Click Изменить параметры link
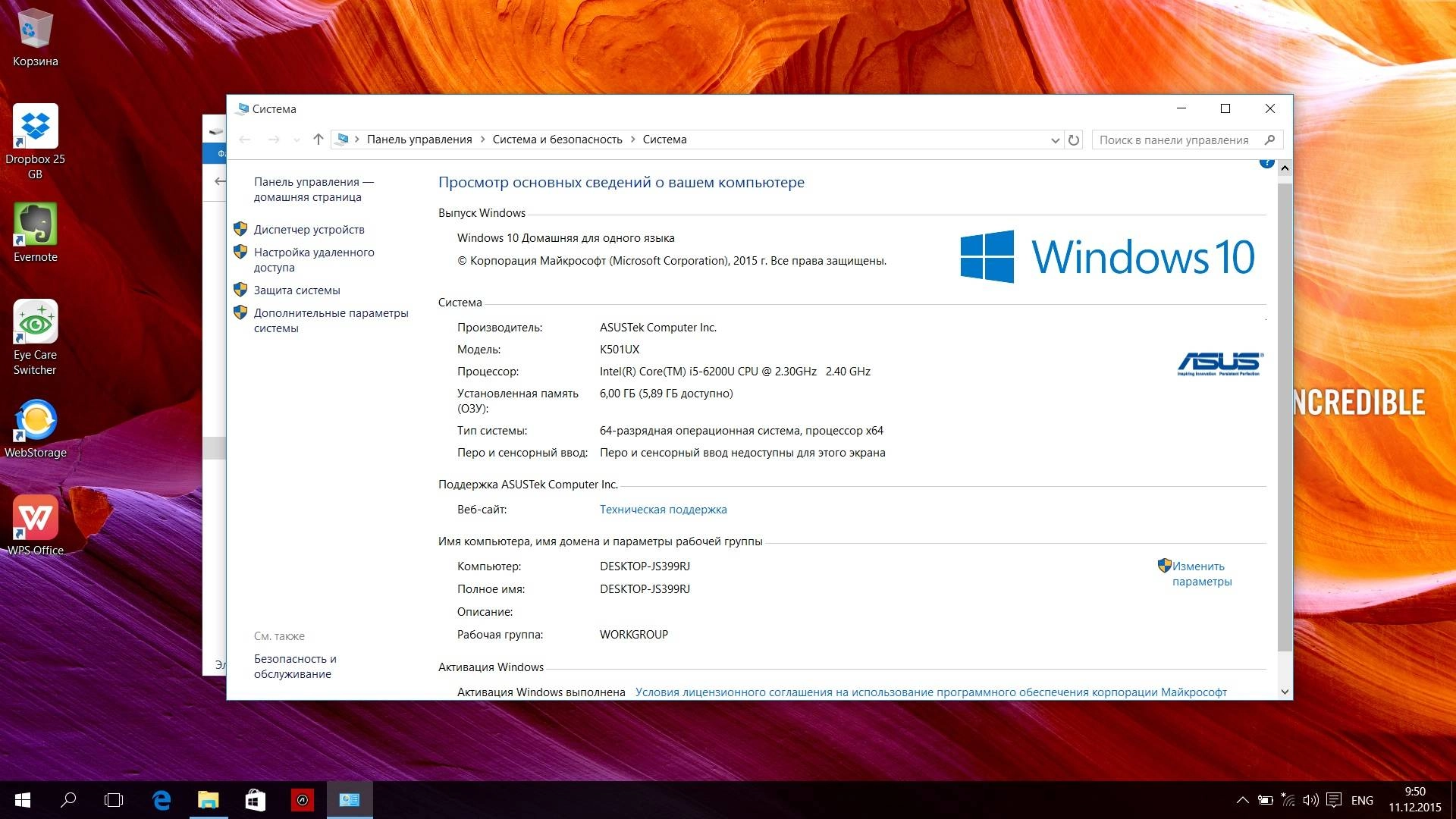 point(1202,574)
